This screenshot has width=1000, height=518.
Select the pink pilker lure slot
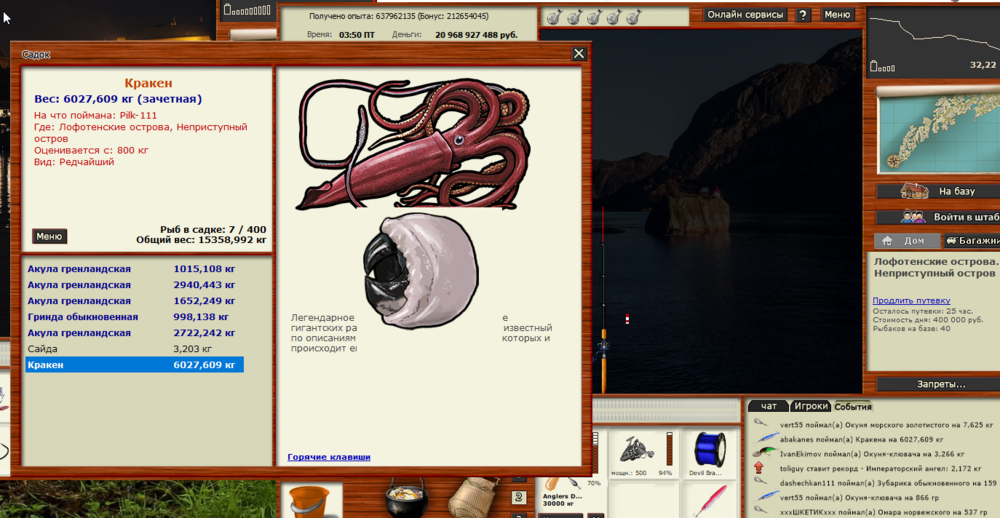[x=710, y=501]
